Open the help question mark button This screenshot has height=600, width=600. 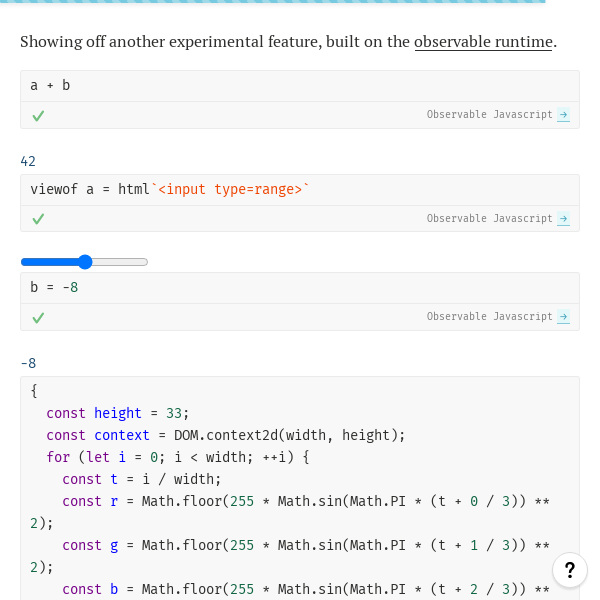(569, 570)
